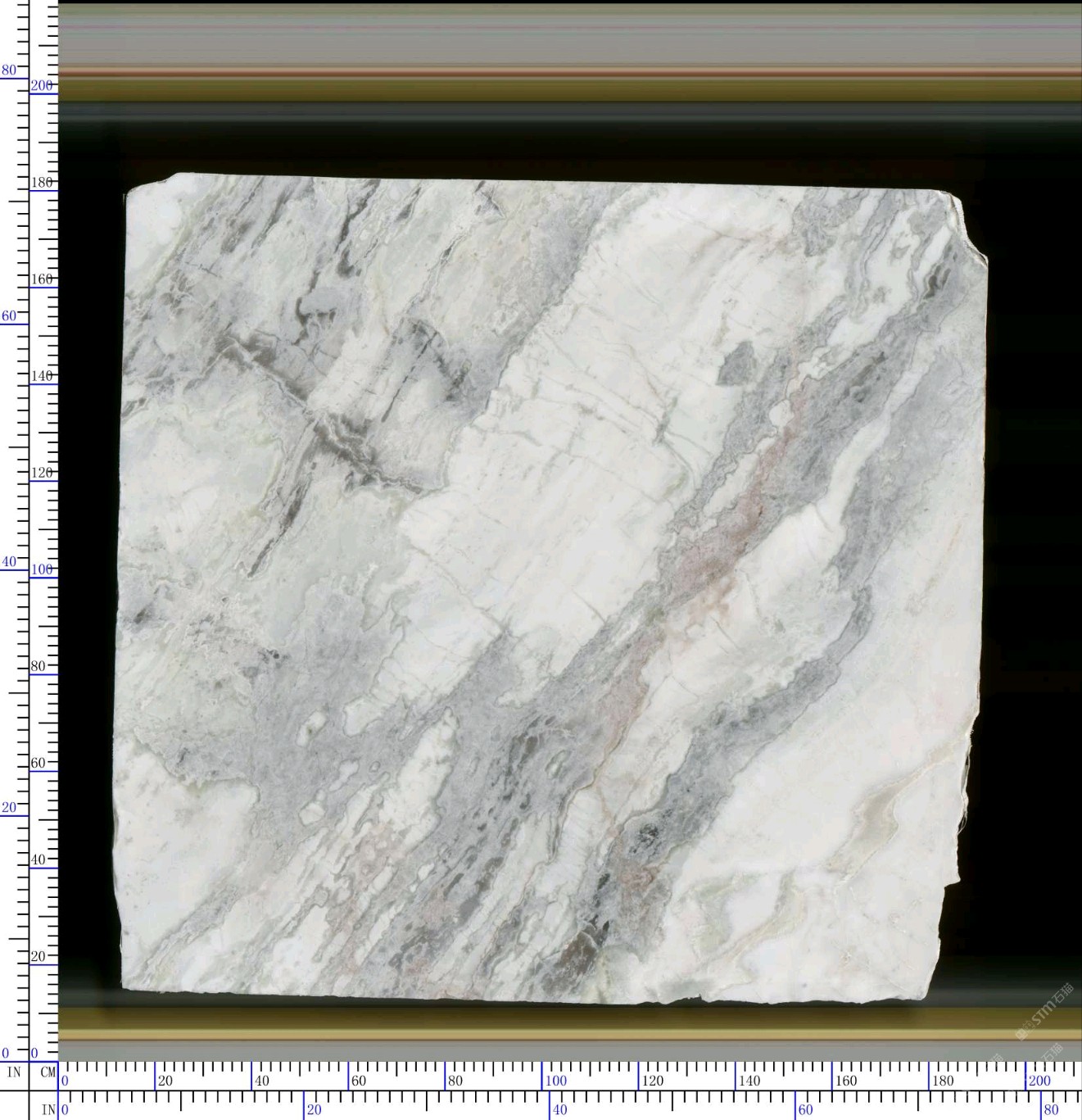Click the 20 inch mark on bottom ruler
The height and width of the screenshot is (1120, 1082).
click(314, 1110)
